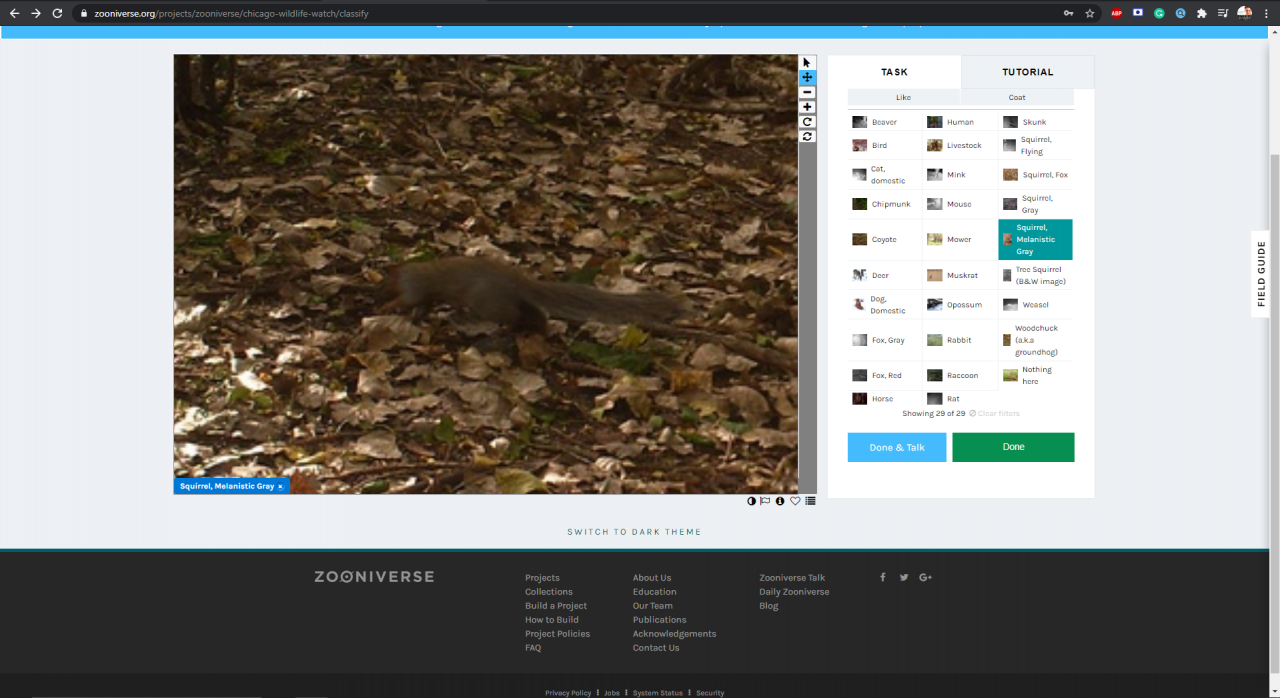Click the Done button

coord(1013,447)
